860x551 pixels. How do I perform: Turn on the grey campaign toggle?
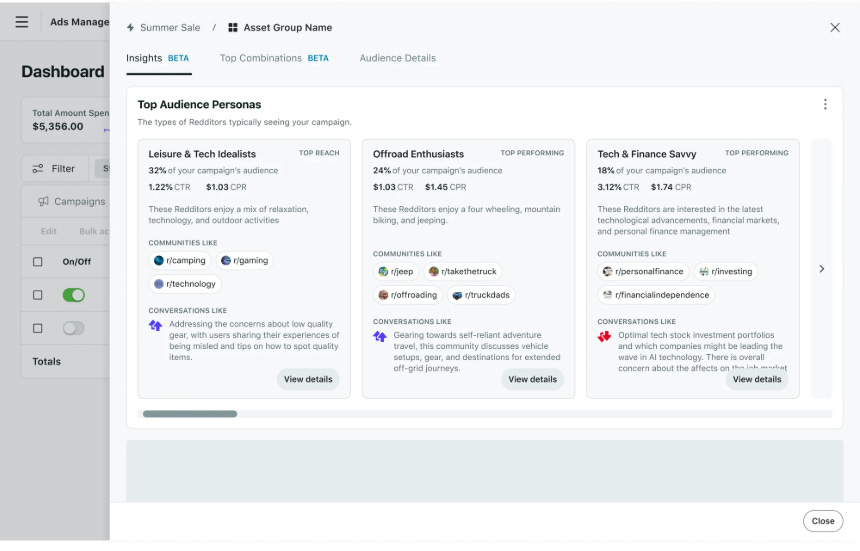(73, 328)
